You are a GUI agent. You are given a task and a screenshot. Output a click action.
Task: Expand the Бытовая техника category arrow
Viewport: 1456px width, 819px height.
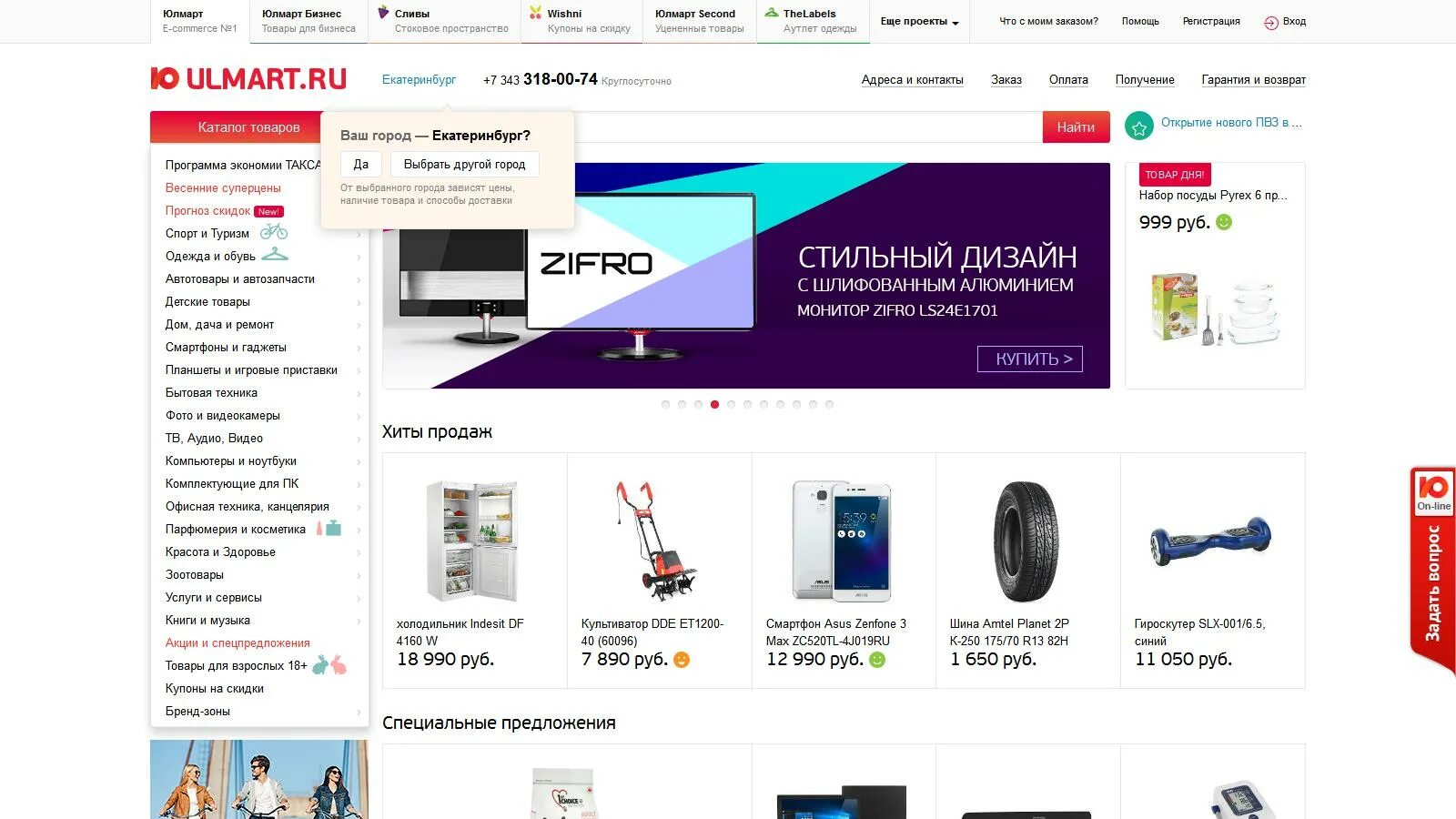[x=359, y=394]
